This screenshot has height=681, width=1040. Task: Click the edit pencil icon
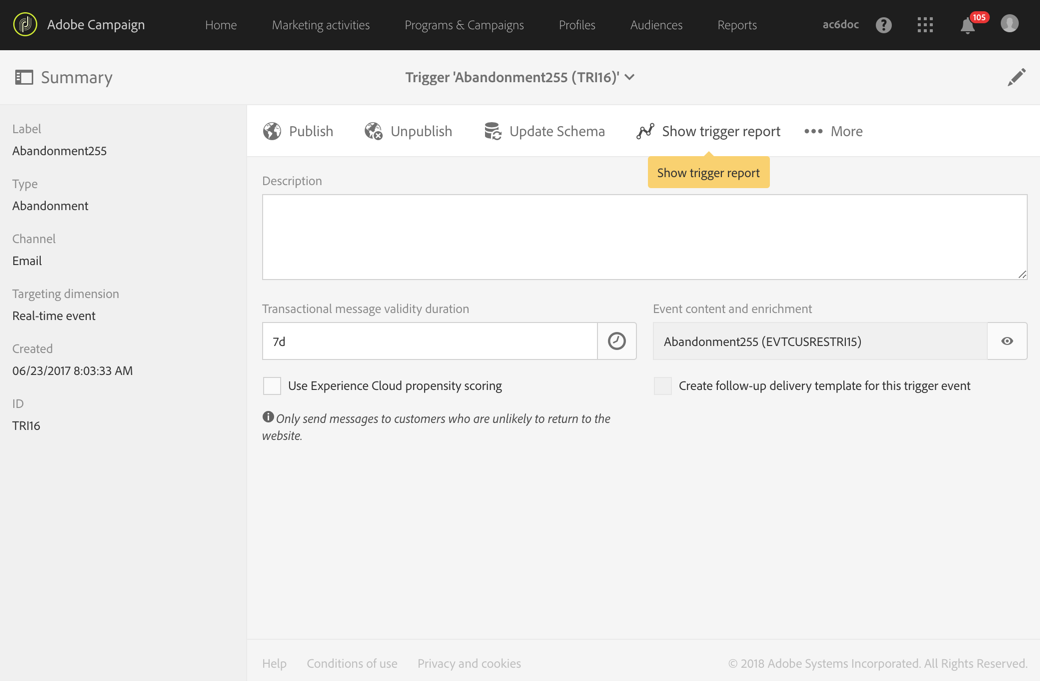tap(1016, 78)
